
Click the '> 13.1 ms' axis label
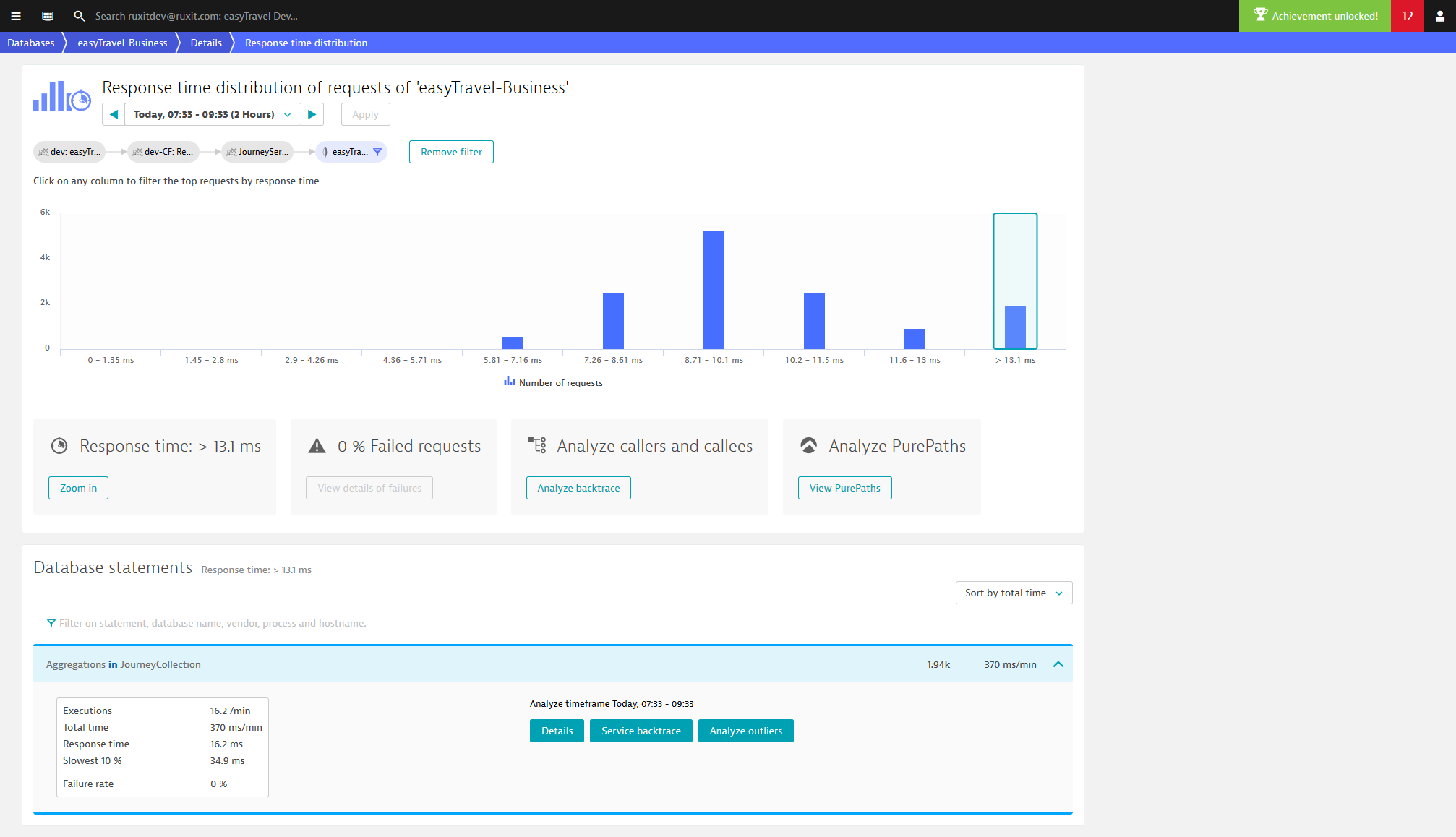pos(1015,360)
